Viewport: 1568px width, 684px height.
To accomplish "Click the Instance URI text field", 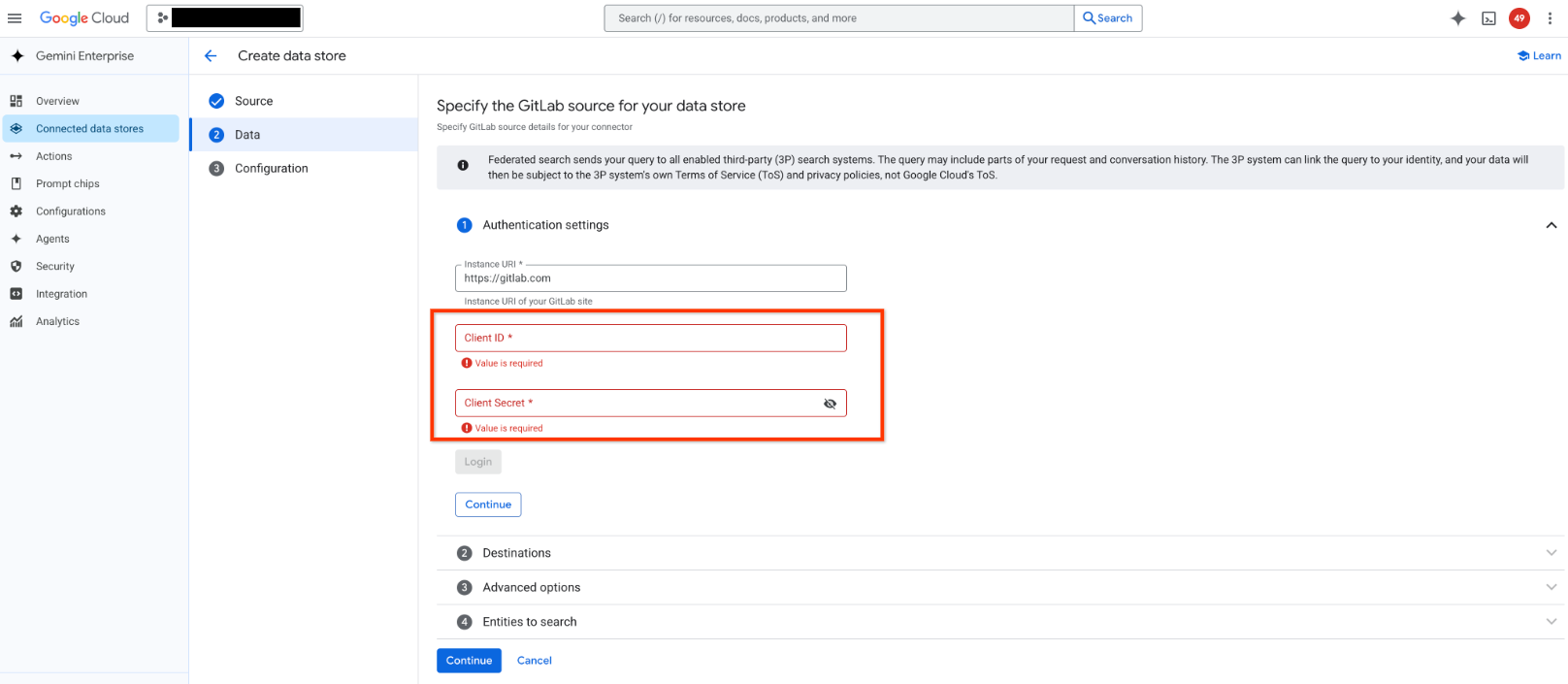I will 650,278.
